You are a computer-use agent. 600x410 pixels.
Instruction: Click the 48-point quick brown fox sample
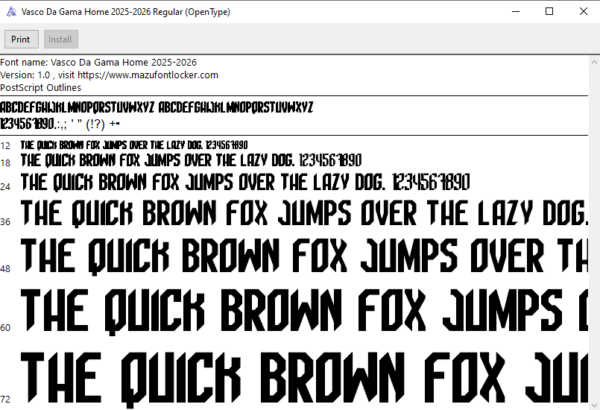304,256
